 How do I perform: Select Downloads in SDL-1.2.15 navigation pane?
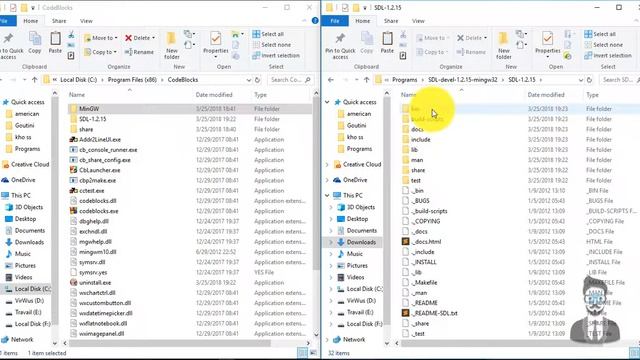pyautogui.click(x=361, y=242)
